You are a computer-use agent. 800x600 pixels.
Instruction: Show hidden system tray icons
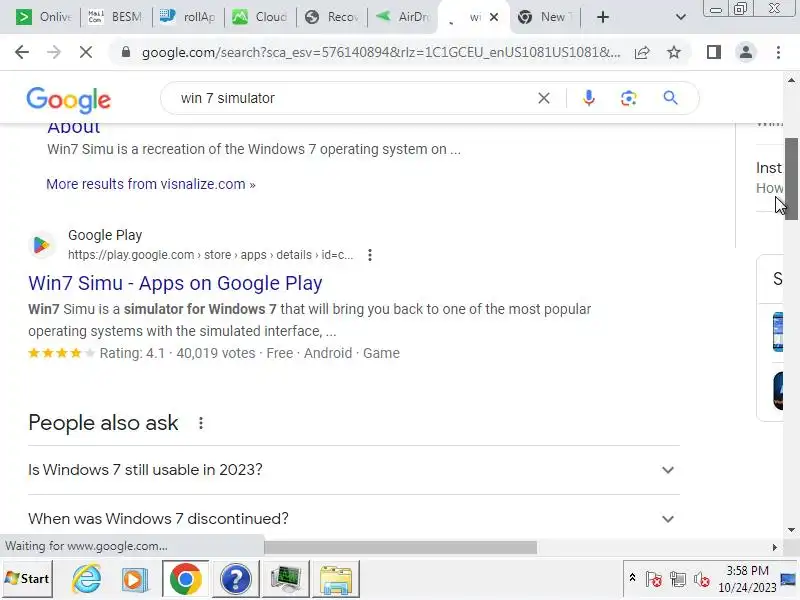pos(632,578)
